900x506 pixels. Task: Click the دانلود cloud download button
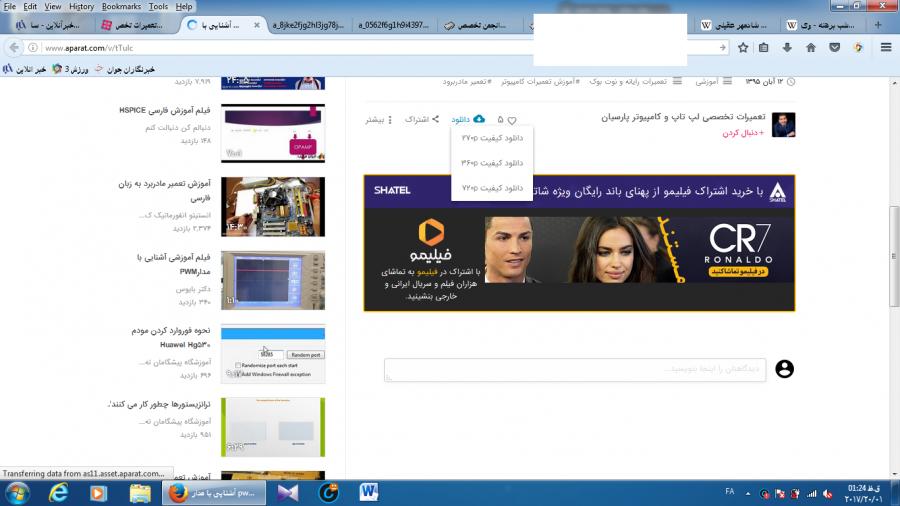(x=468, y=119)
